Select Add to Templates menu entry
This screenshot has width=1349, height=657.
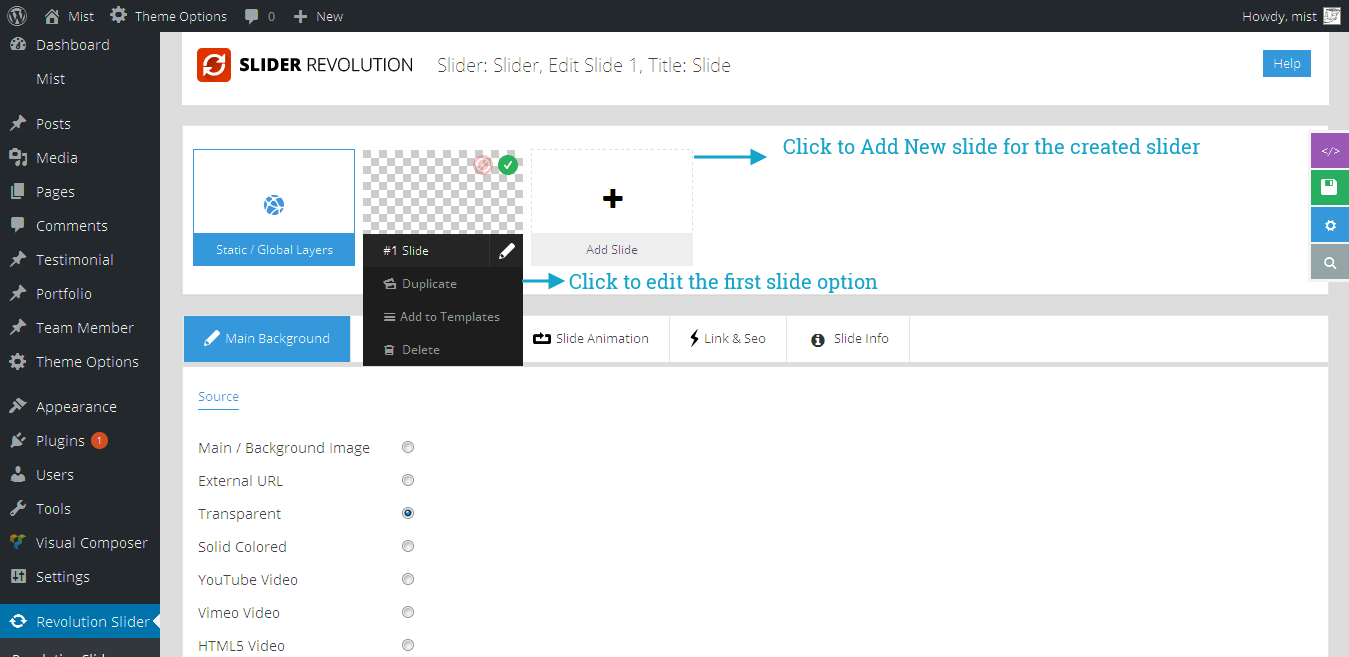click(449, 317)
